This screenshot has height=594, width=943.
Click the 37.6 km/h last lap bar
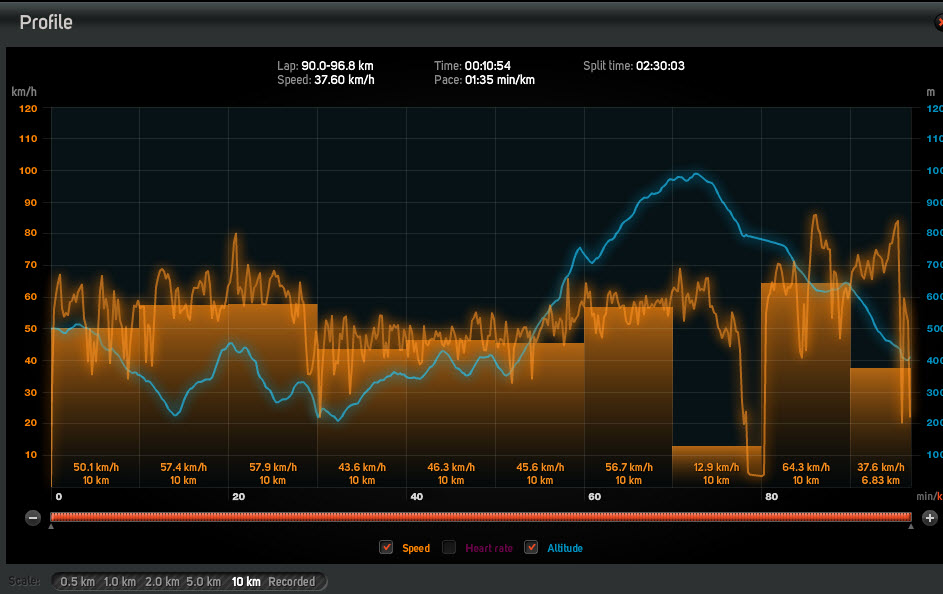click(880, 427)
